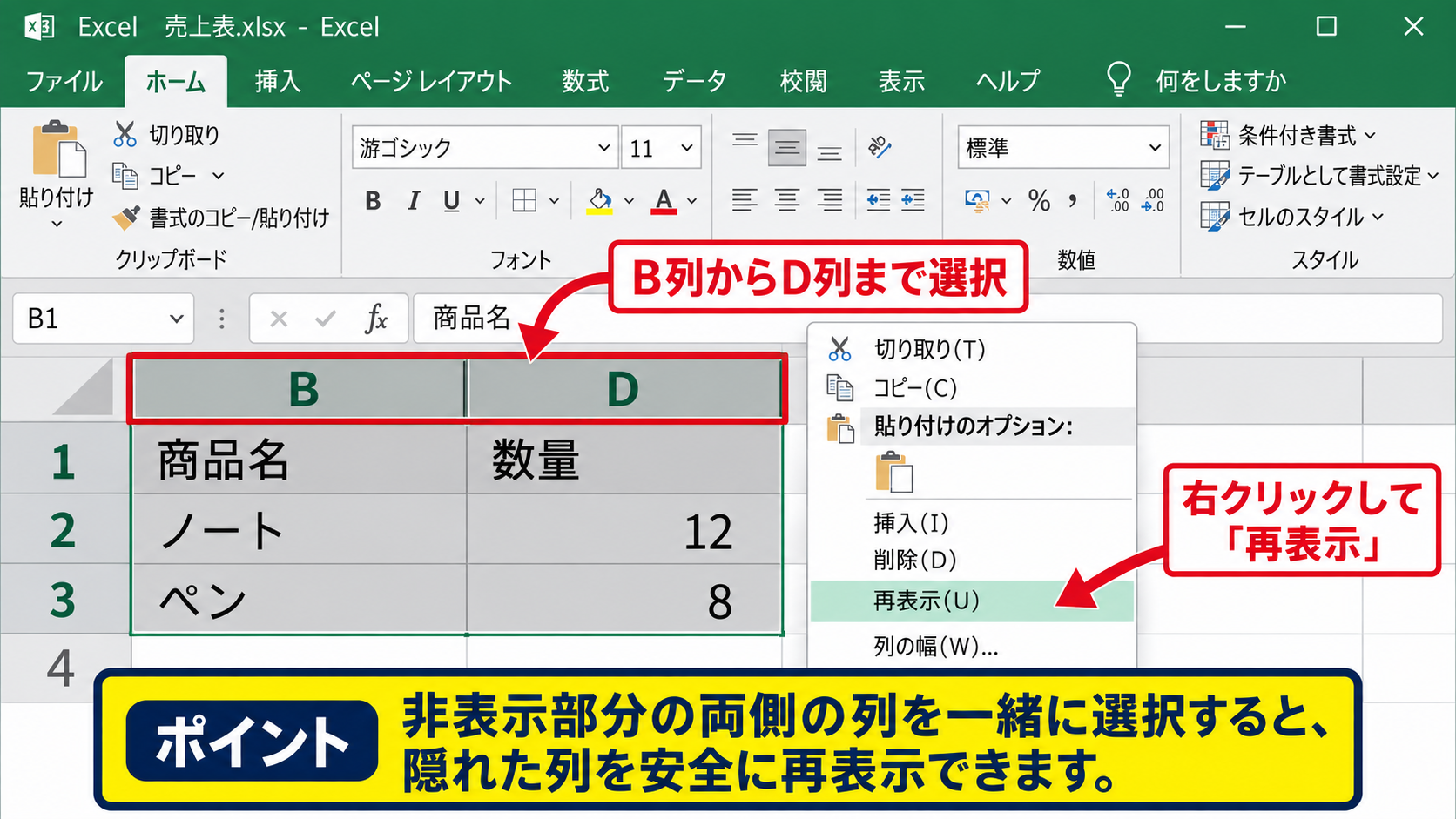This screenshot has width=1456, height=819.
Task: Click the decrease indent icon
Action: (878, 201)
